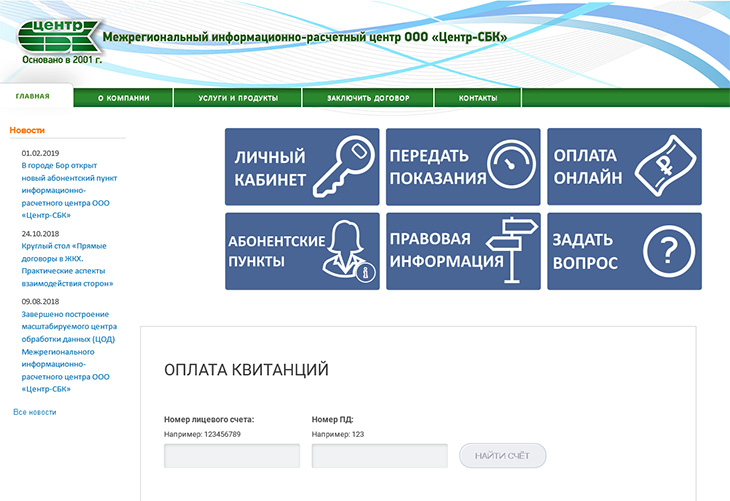Choose the Оплата онлайн tile label
The height and width of the screenshot is (501, 730).
pyautogui.click(x=588, y=166)
